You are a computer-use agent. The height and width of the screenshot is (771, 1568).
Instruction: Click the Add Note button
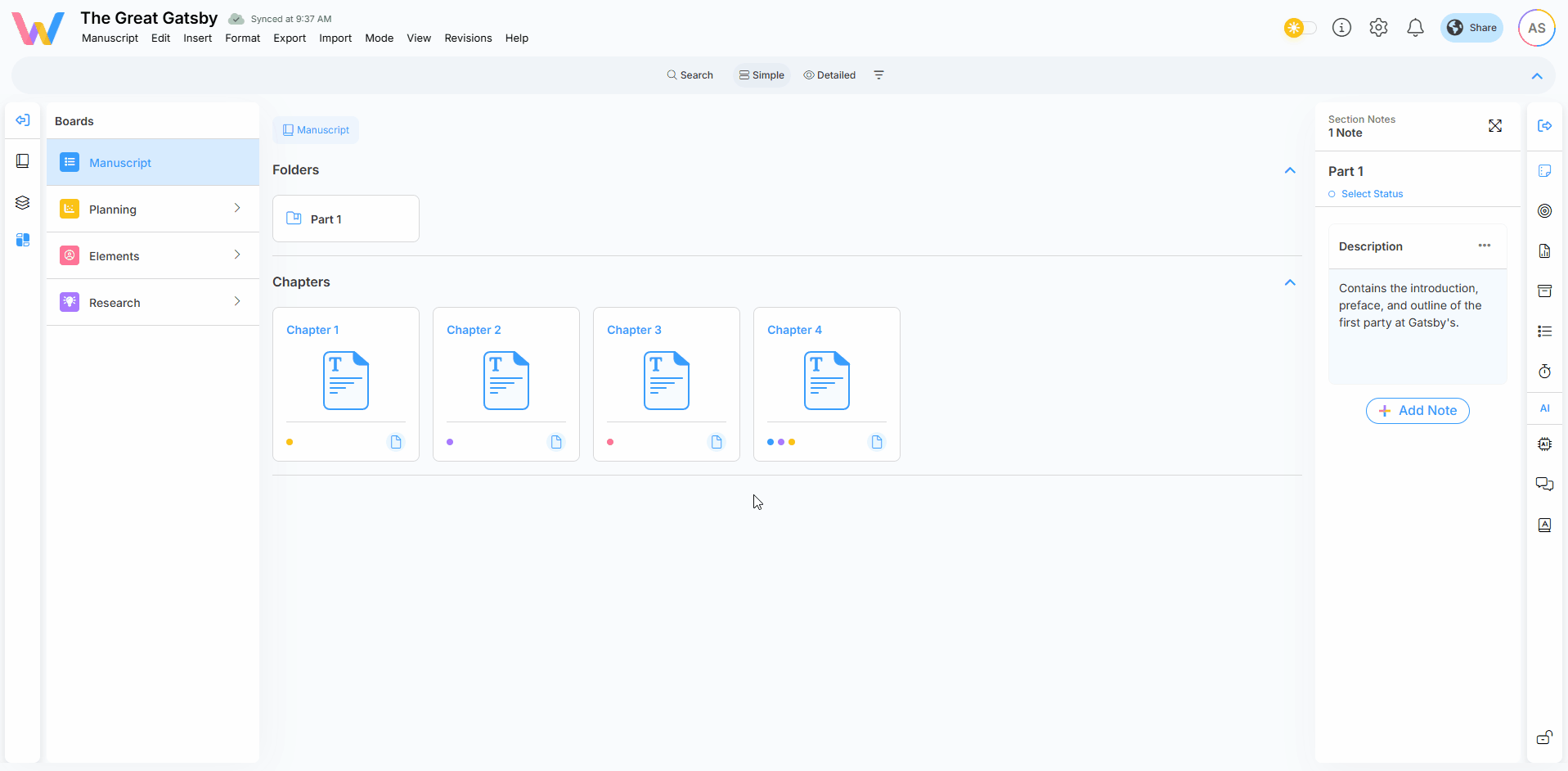coord(1417,411)
